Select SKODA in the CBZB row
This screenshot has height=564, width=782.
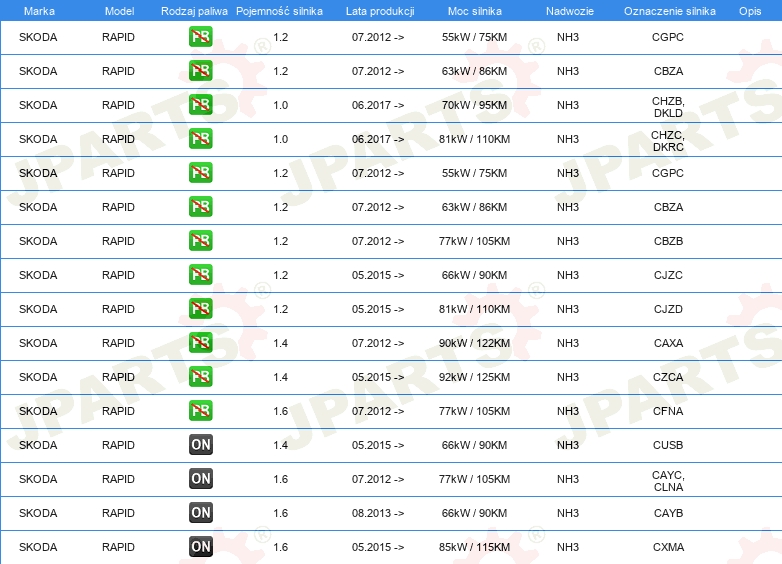coord(38,241)
